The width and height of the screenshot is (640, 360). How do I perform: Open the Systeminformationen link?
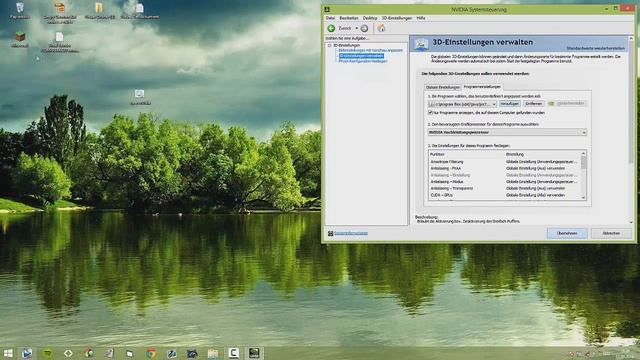pyautogui.click(x=351, y=233)
